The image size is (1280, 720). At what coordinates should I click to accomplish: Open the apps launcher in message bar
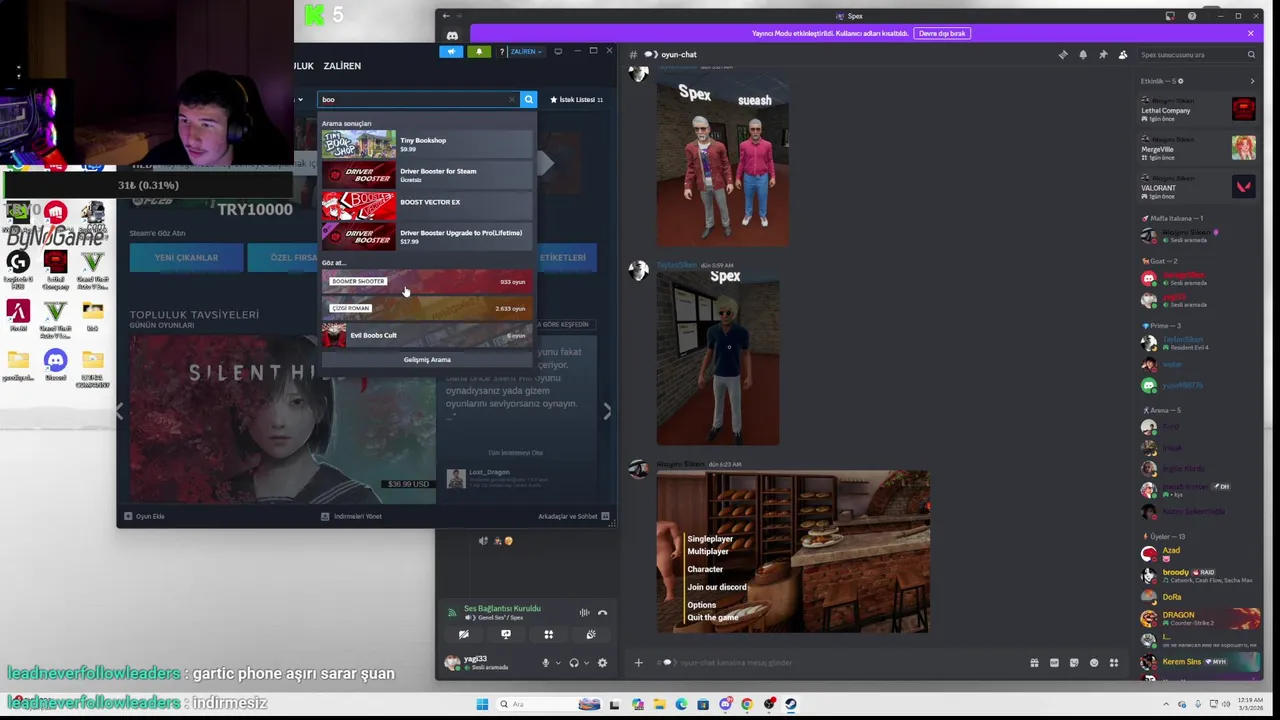pyautogui.click(x=1114, y=662)
